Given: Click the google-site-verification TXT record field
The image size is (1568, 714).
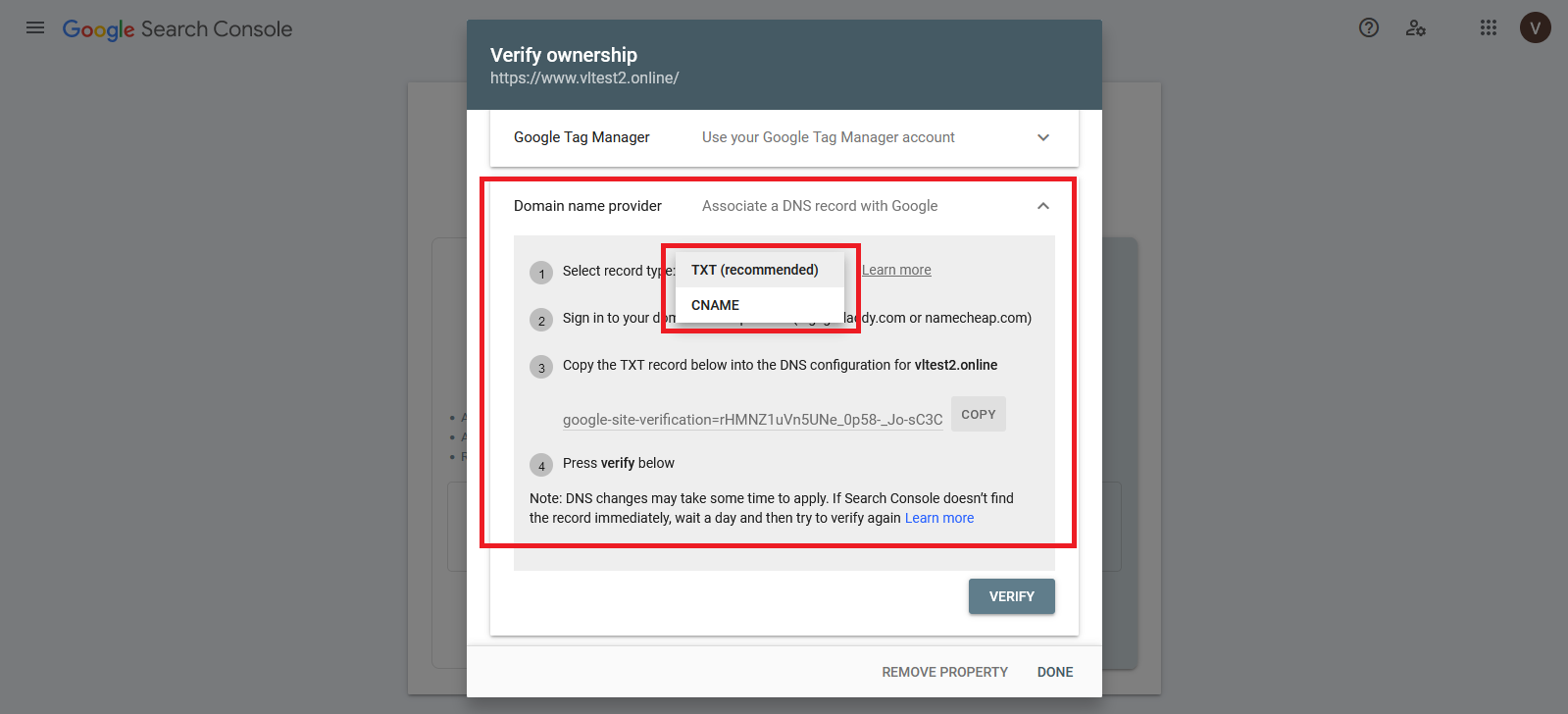Looking at the screenshot, I should (752, 420).
